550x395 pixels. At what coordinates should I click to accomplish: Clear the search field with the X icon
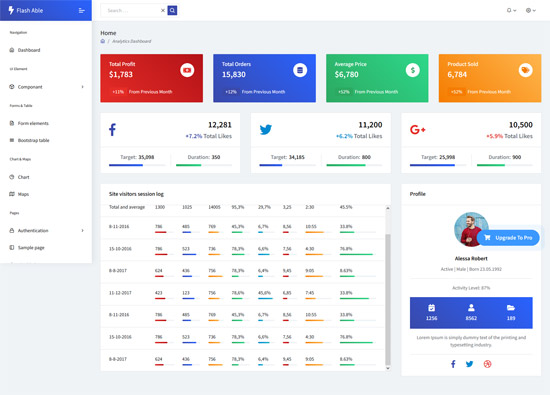pyautogui.click(x=163, y=11)
